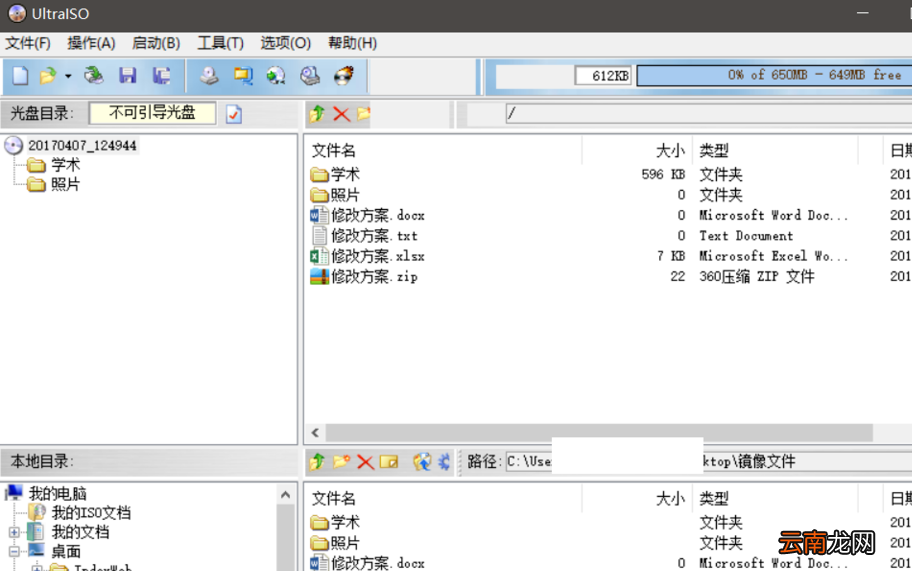Click 类型 column header in local file list
This screenshot has height=571, width=912.
coord(714,499)
